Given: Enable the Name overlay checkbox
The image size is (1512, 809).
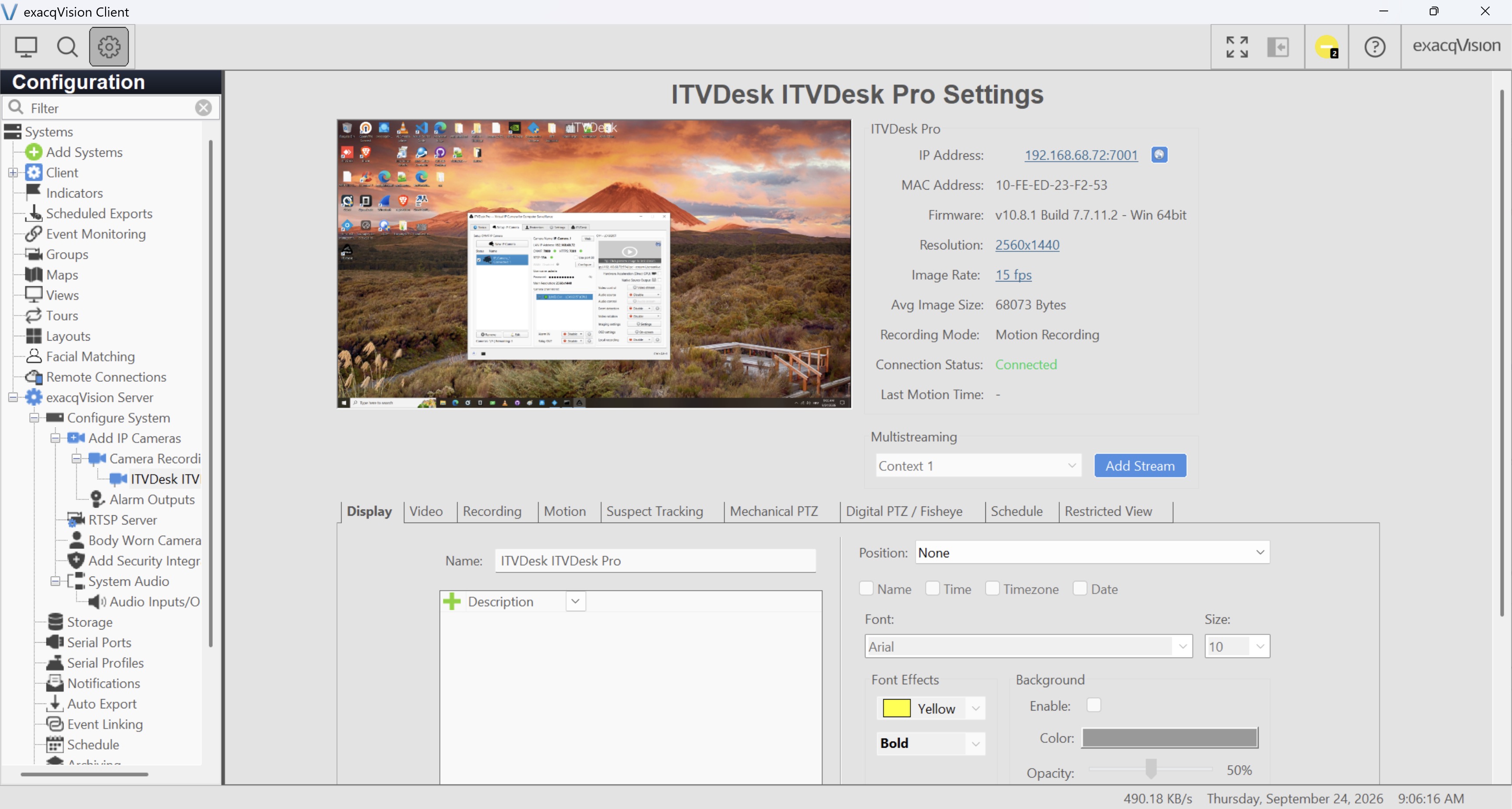Looking at the screenshot, I should click(866, 588).
